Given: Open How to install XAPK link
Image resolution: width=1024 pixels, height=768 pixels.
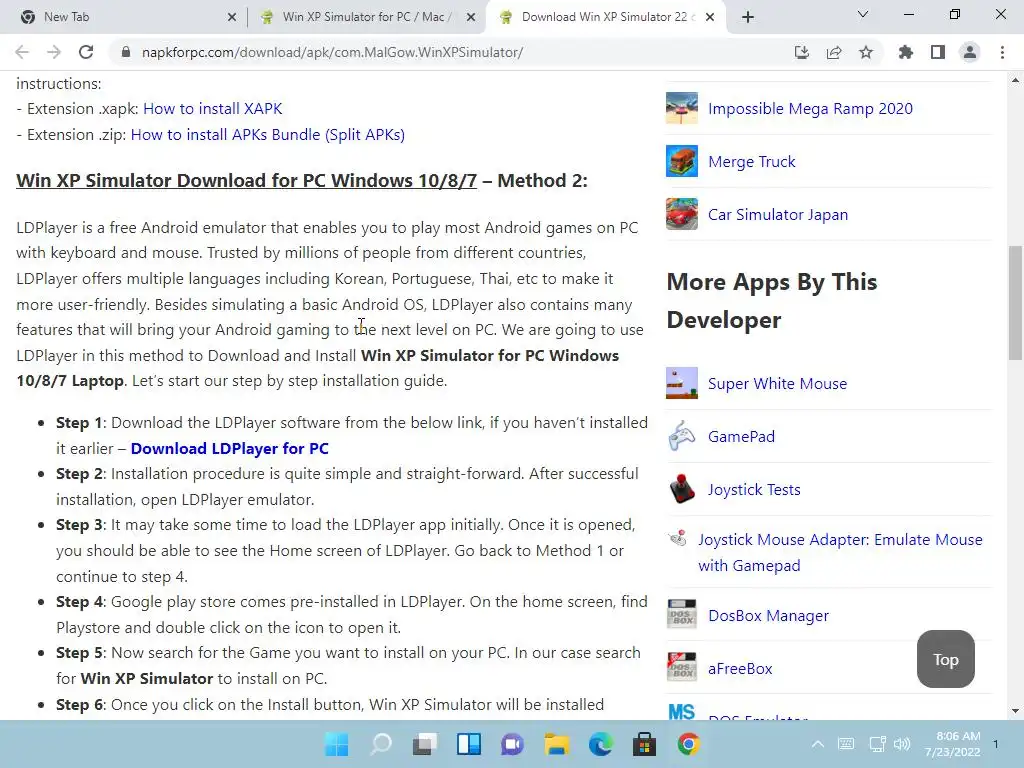Looking at the screenshot, I should click(213, 108).
